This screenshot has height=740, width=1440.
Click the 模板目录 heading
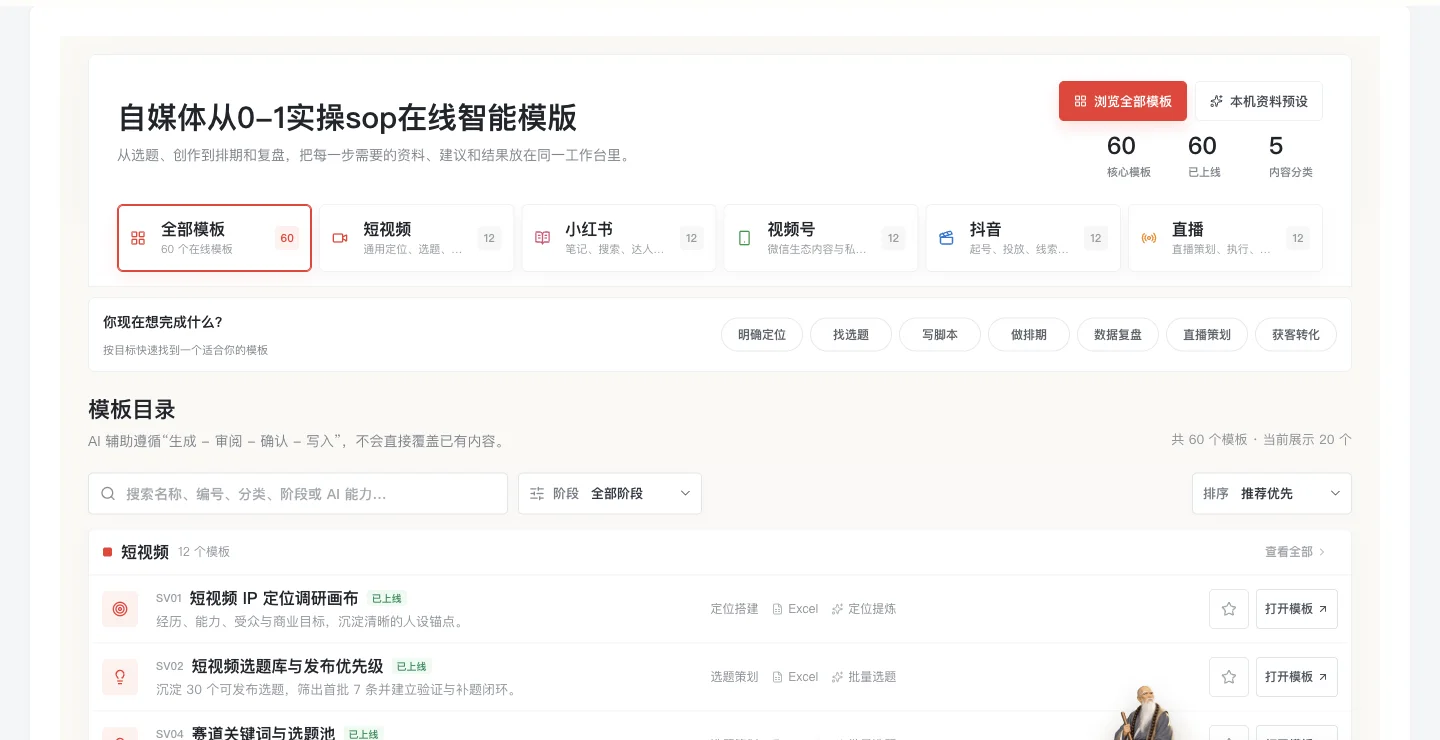132,410
